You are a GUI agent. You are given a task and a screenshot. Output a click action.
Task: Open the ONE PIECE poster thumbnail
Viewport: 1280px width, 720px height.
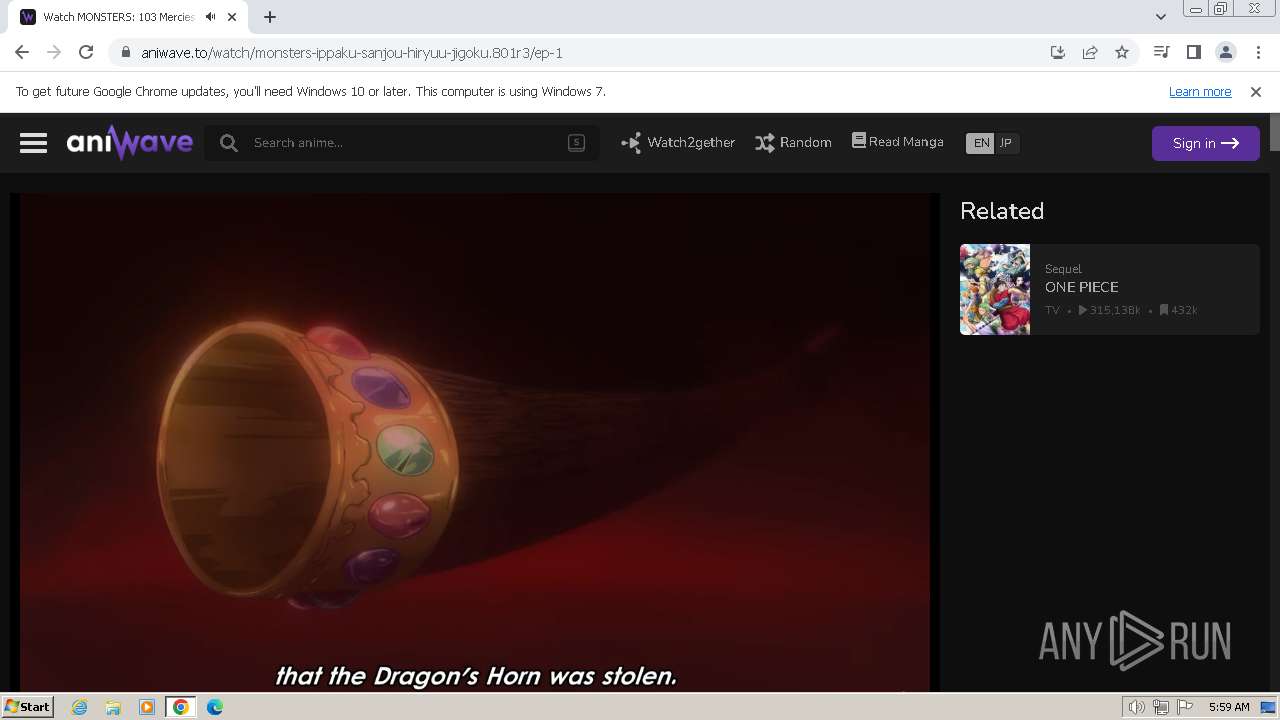pos(995,289)
